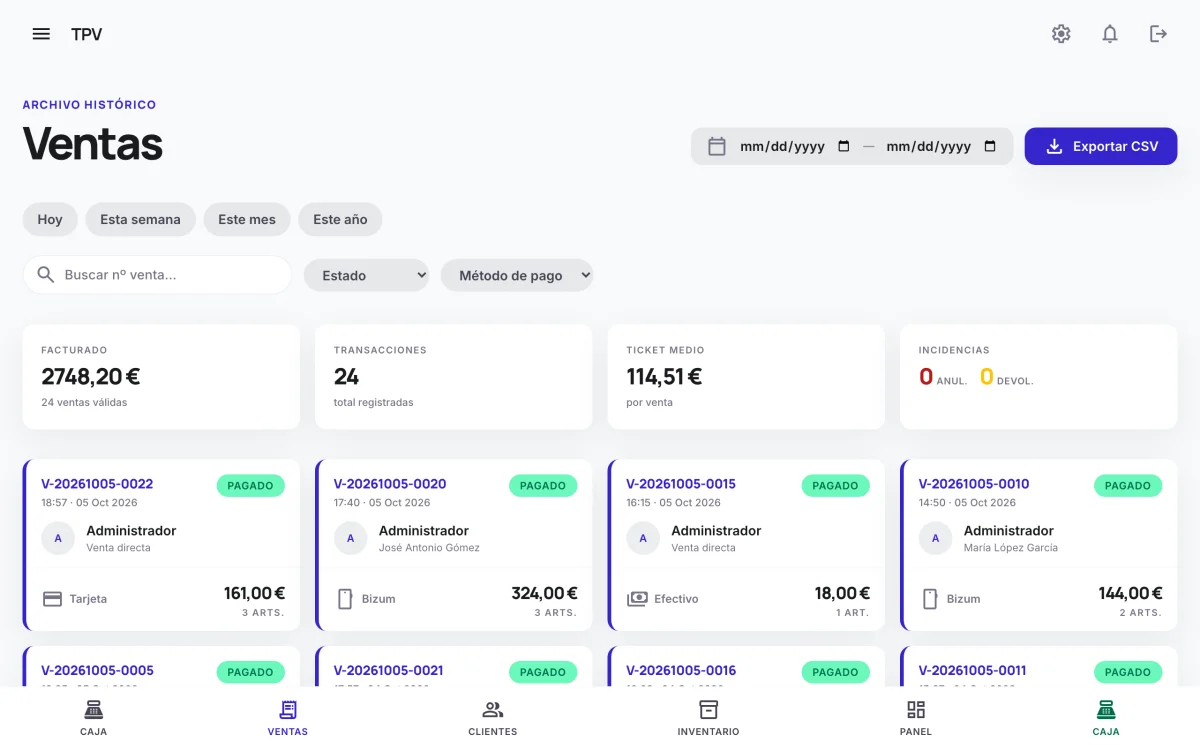The height and width of the screenshot is (750, 1200).
Task: Click the avatar A on sale V-20261005-0010
Action: click(935, 538)
